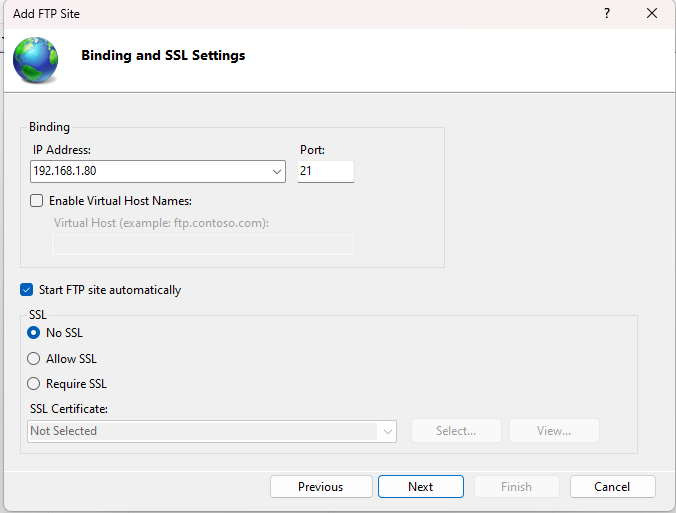676x513 pixels.
Task: Proceed with the Next button
Action: [x=420, y=487]
